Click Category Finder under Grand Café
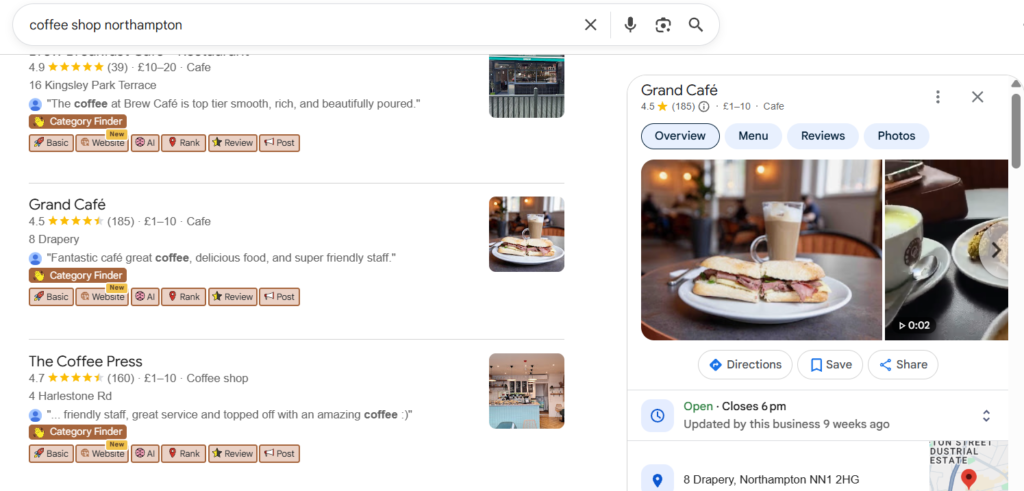Screen dimensions: 1024x491 [78, 276]
